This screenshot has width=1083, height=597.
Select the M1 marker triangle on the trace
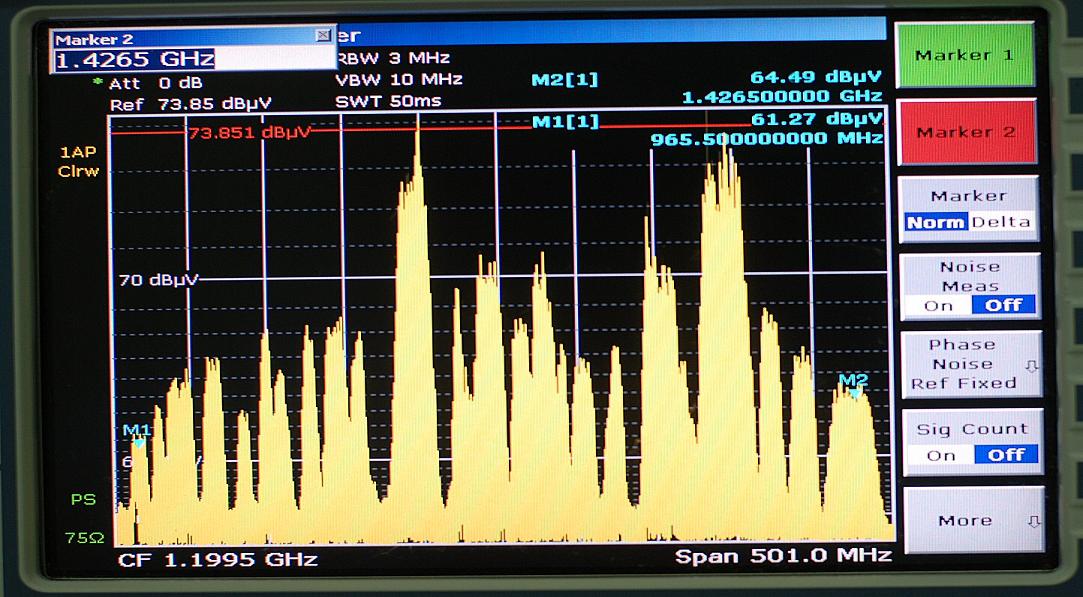click(139, 440)
